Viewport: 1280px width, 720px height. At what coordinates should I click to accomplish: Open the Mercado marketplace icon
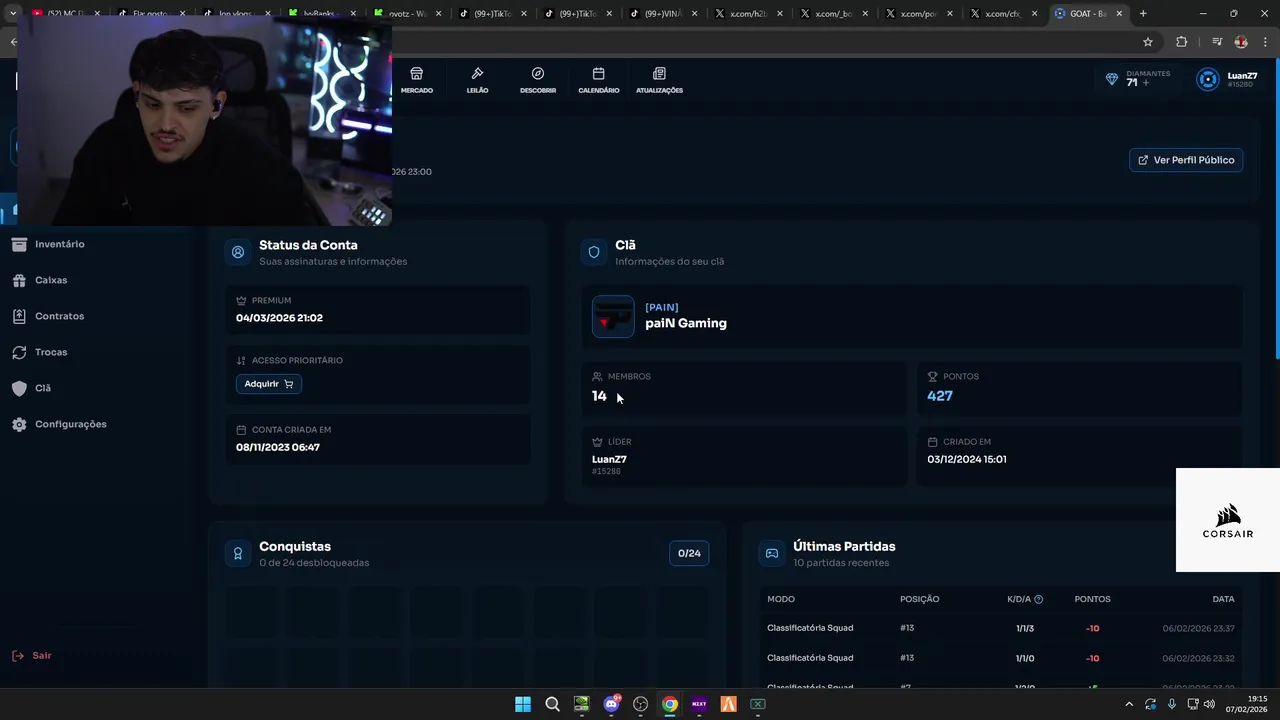[x=417, y=74]
